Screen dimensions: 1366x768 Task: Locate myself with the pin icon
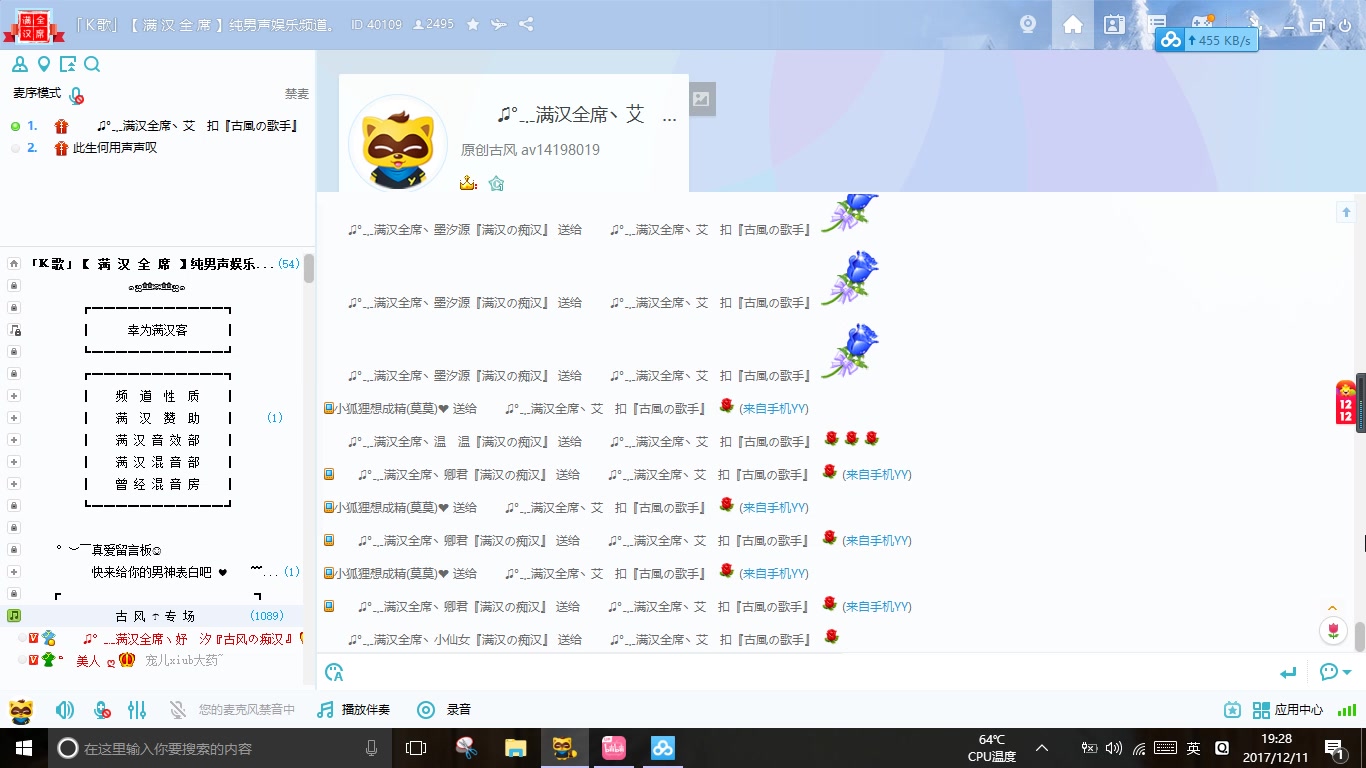point(43,65)
